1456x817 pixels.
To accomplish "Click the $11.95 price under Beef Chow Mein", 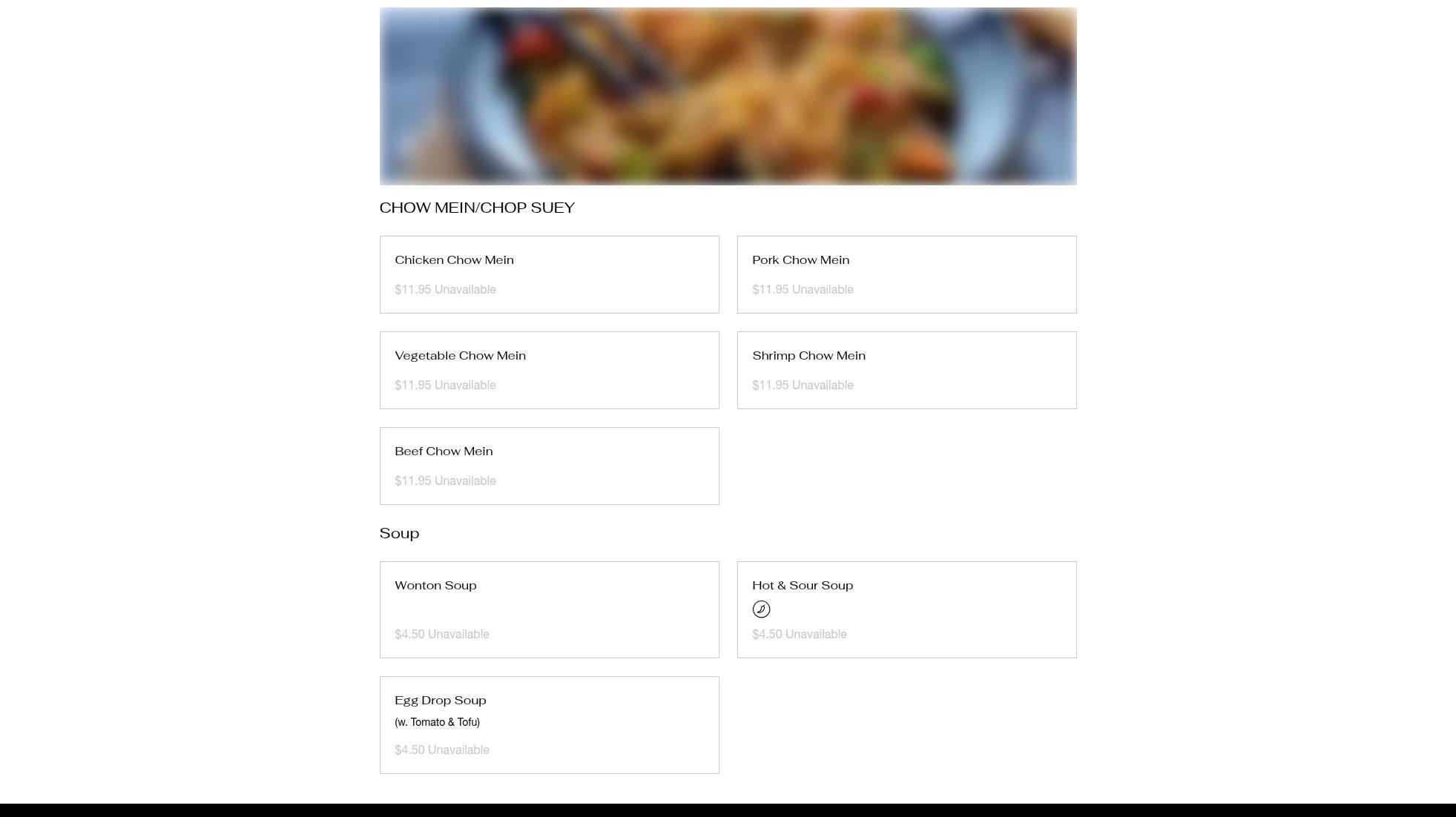I will 412,481.
